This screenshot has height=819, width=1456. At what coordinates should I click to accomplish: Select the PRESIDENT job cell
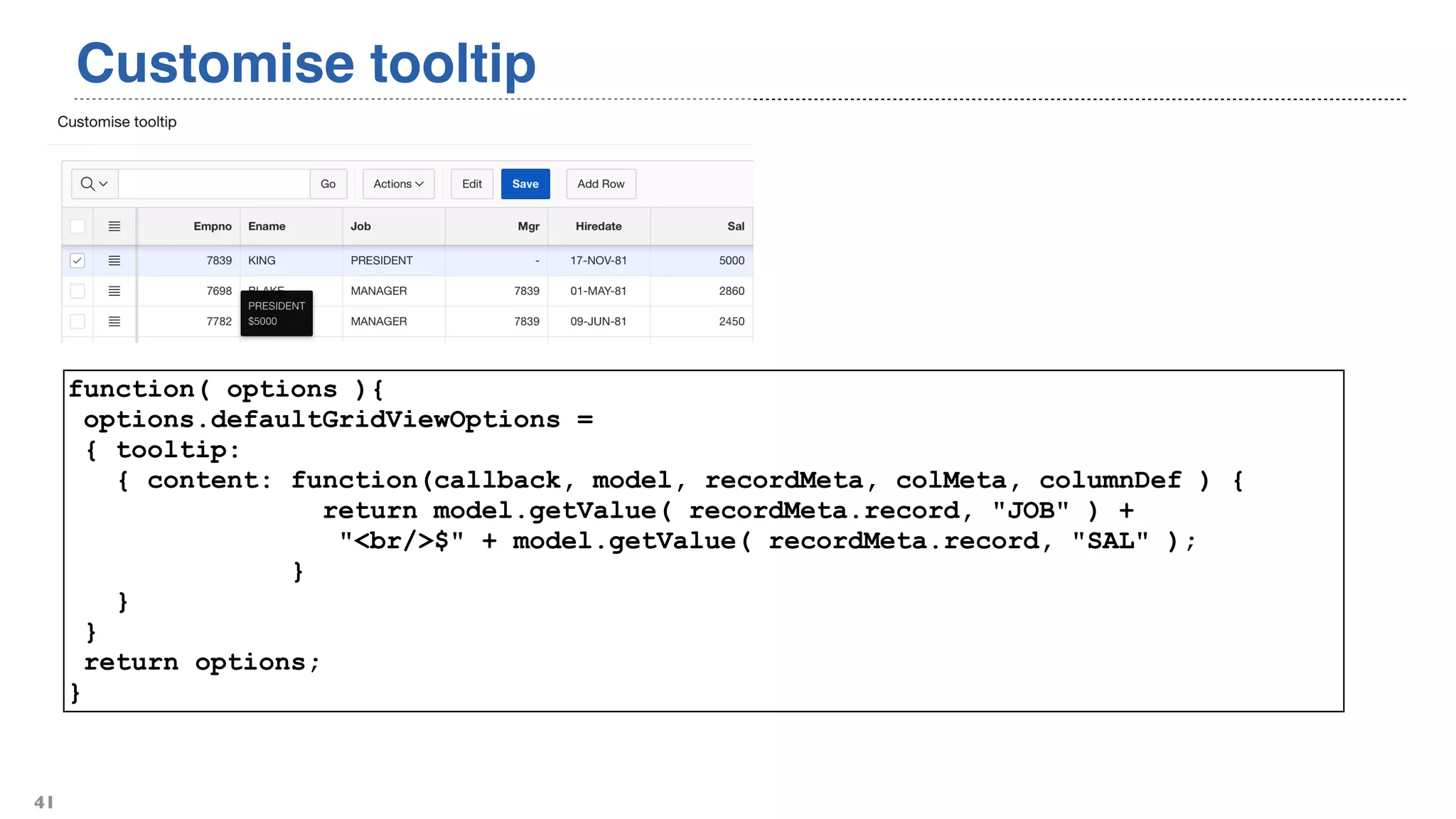pos(394,261)
